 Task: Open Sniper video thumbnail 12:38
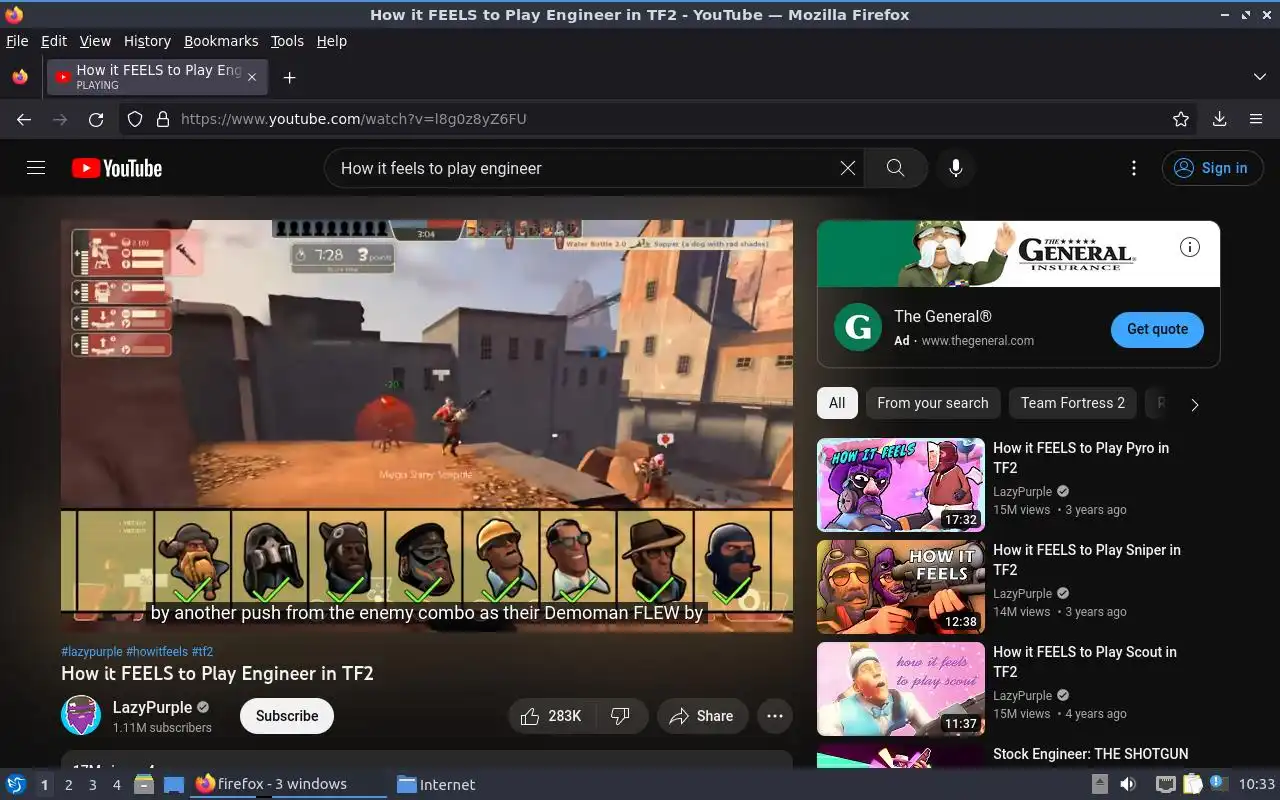click(901, 587)
